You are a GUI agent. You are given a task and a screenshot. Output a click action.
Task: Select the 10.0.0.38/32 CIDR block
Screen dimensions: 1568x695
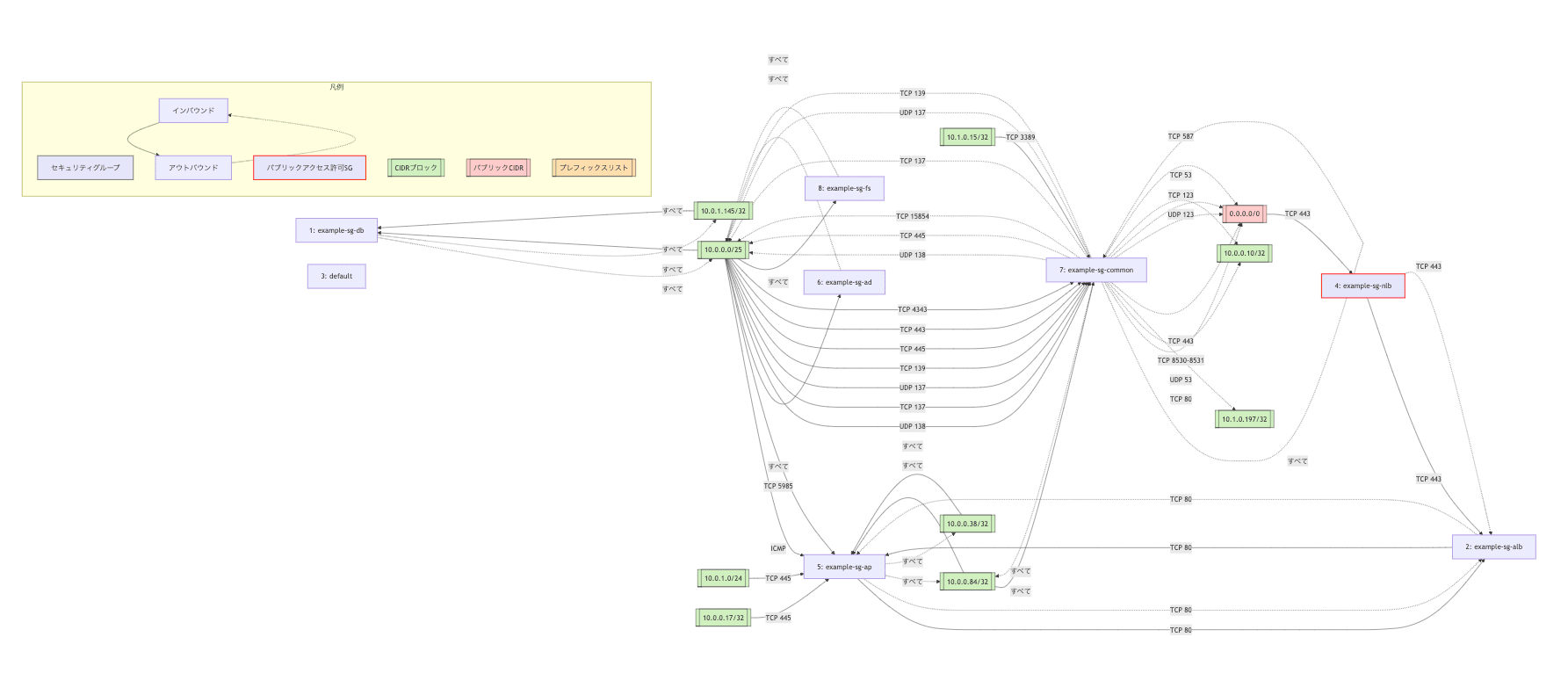coord(967,524)
